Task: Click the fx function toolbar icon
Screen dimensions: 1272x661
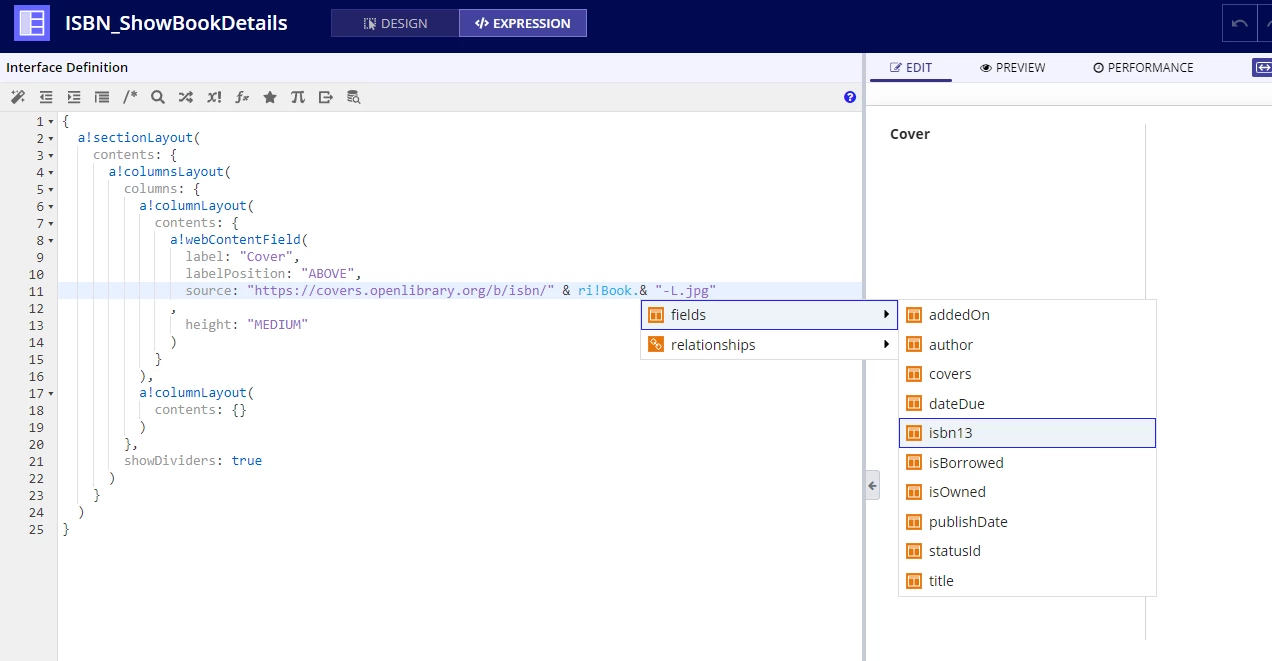Action: (x=242, y=97)
